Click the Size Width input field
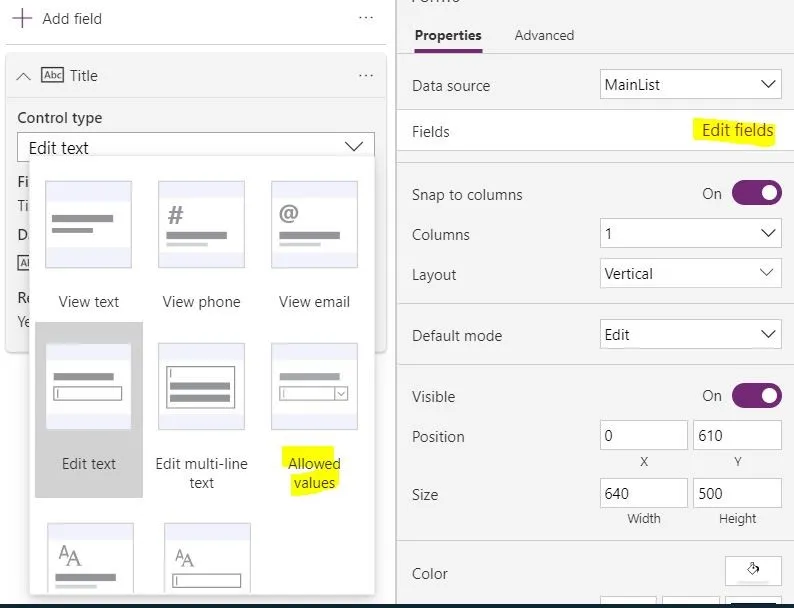 tap(643, 493)
